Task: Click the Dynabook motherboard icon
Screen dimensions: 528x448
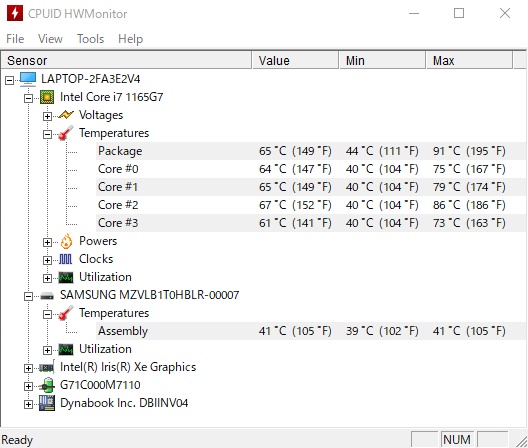Action: (47, 403)
